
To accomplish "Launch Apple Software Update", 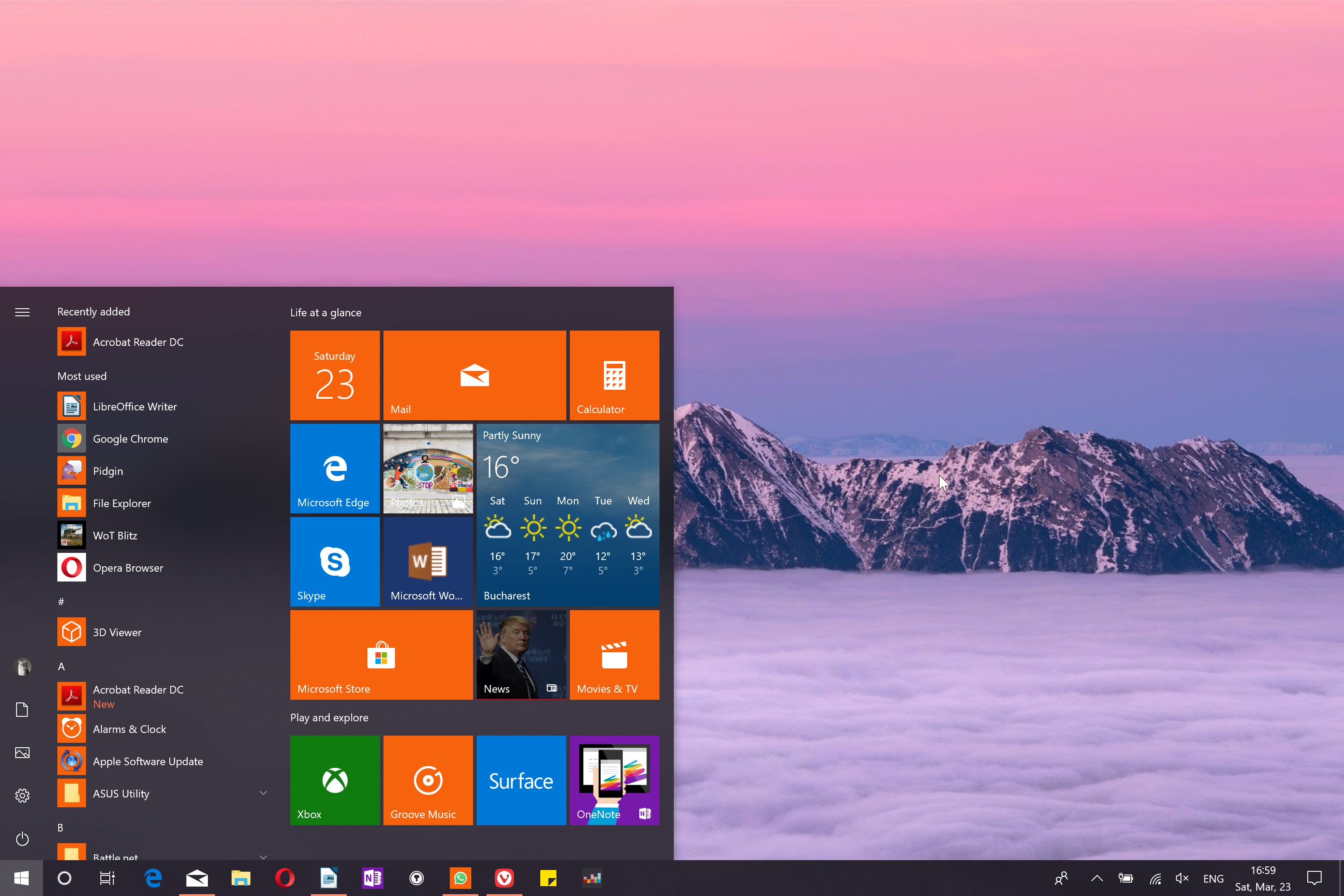I will click(163, 761).
